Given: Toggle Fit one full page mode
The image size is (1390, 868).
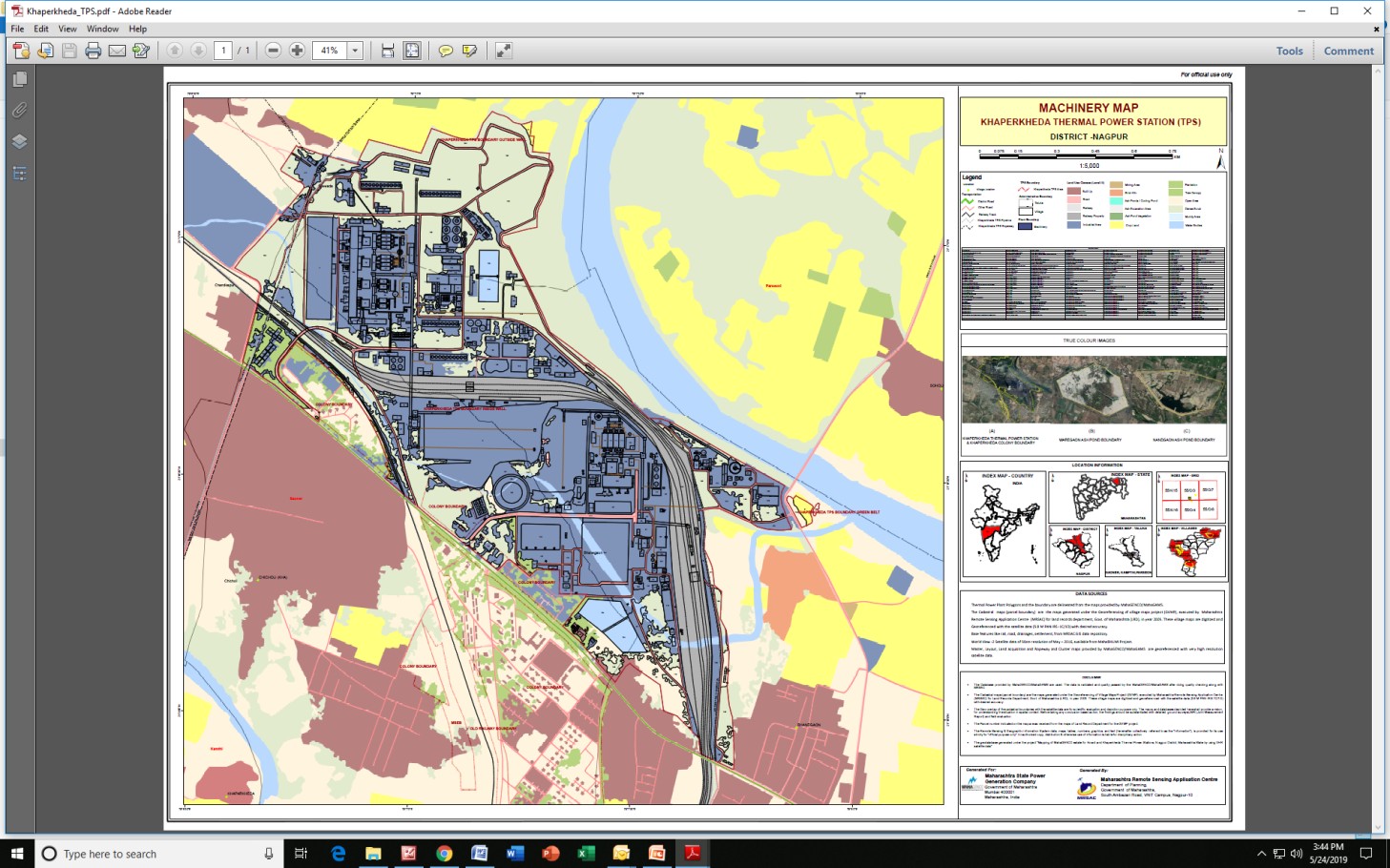Looking at the screenshot, I should (412, 51).
